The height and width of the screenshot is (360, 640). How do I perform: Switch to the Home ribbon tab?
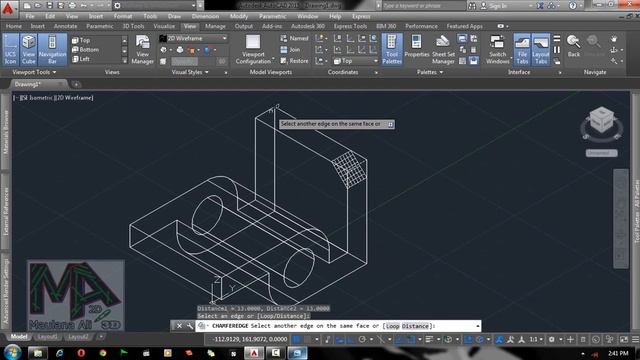point(14,26)
